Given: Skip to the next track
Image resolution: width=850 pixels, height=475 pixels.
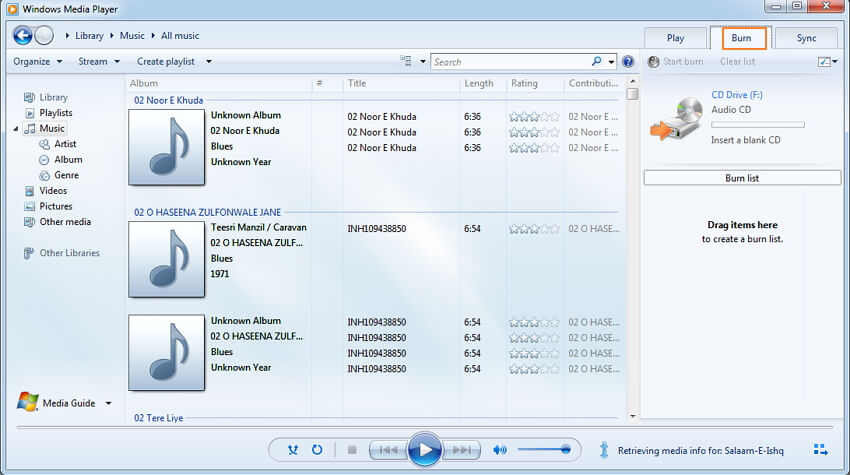Looking at the screenshot, I should point(461,450).
